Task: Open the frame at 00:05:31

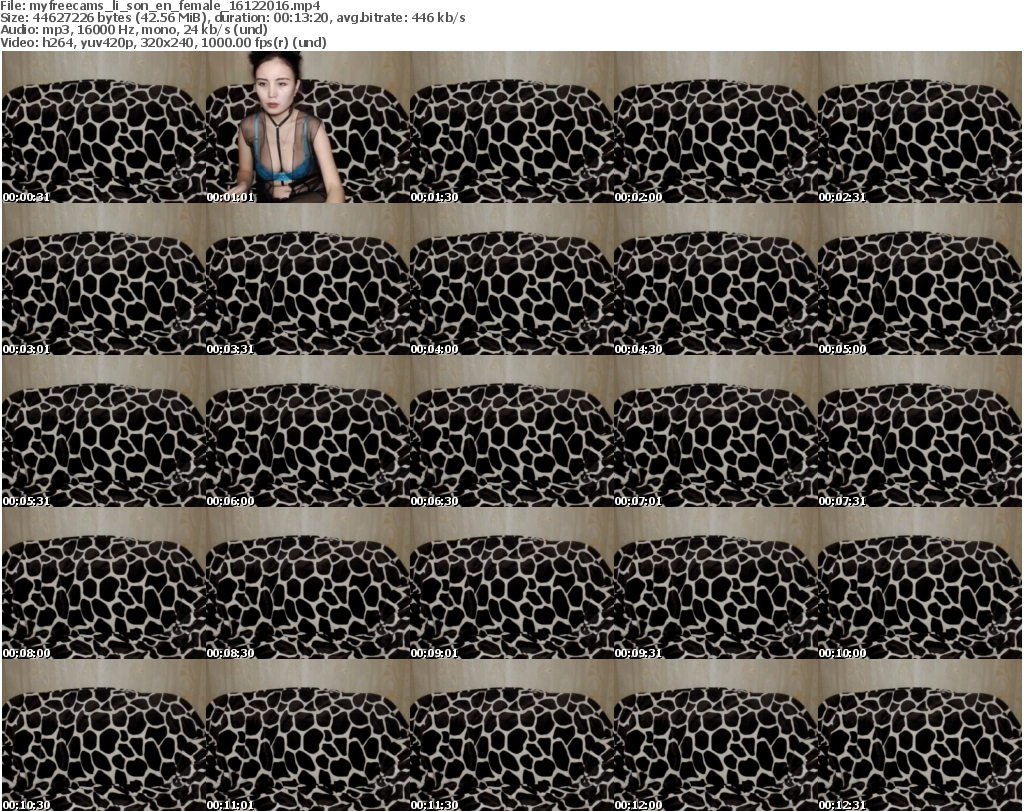Action: click(103, 431)
